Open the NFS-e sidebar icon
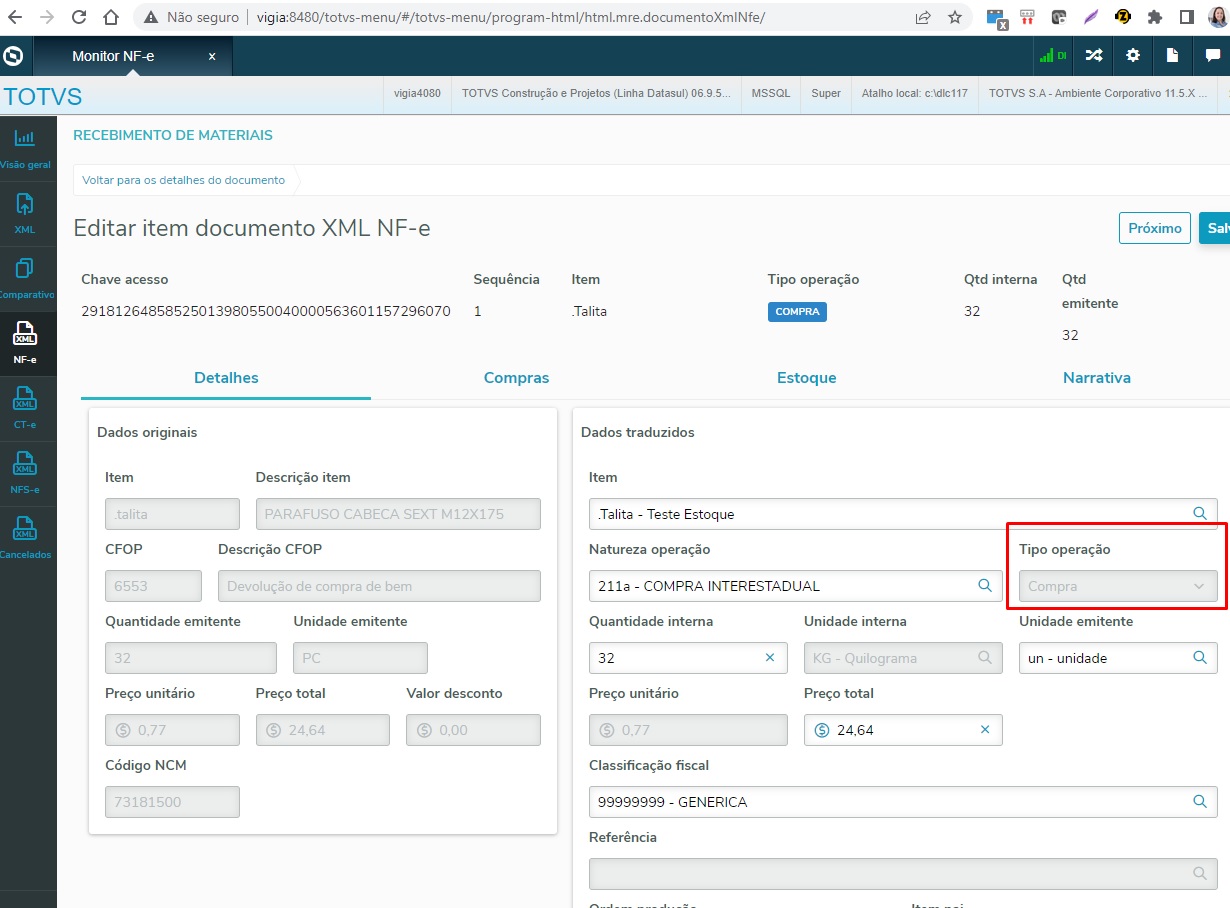This screenshot has width=1230, height=908. pos(25,473)
